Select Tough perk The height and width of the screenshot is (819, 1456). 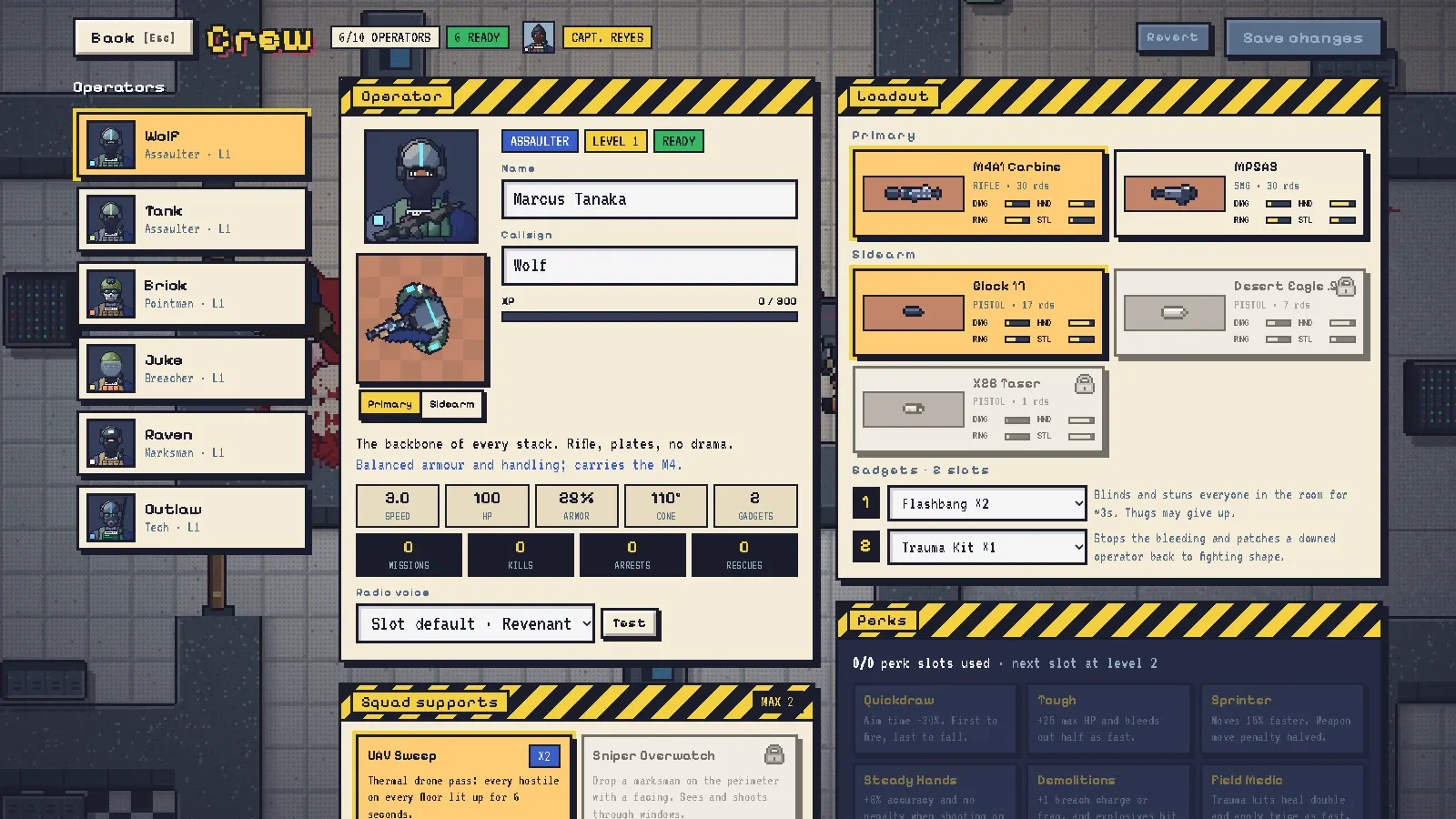[x=1108, y=719]
